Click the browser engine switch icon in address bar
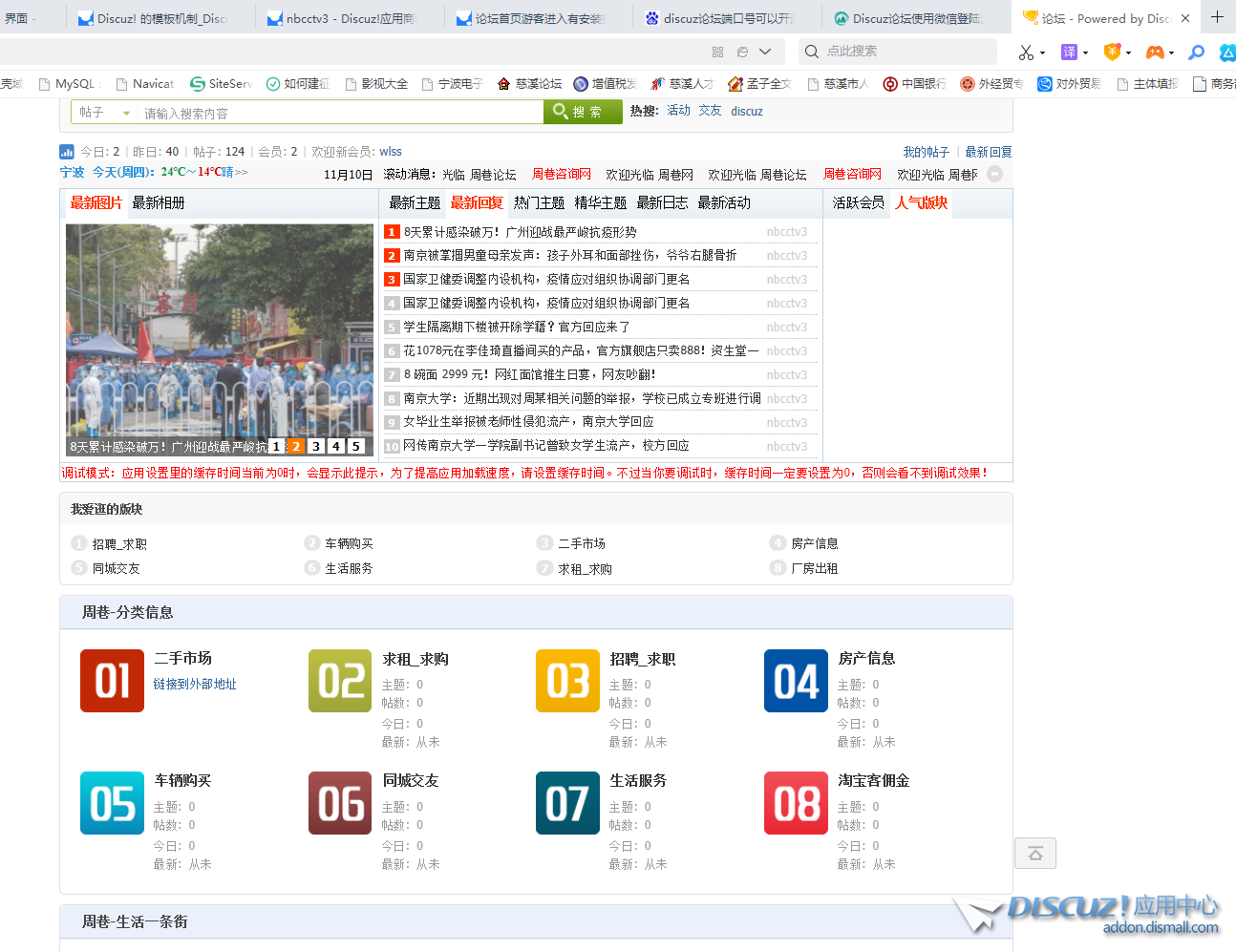Image resolution: width=1236 pixels, height=952 pixels. coord(742,52)
